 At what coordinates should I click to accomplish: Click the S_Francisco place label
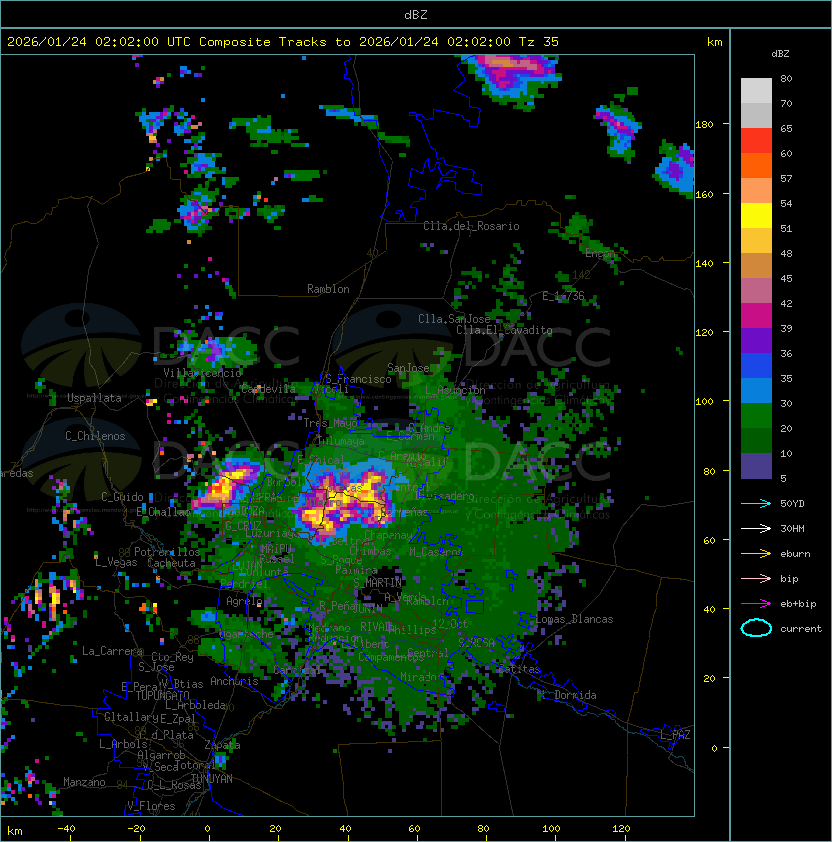[x=358, y=379]
